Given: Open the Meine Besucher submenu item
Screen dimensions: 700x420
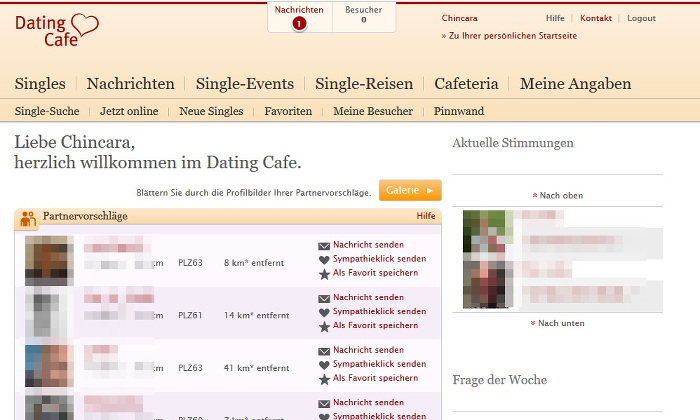Looking at the screenshot, I should [373, 111].
